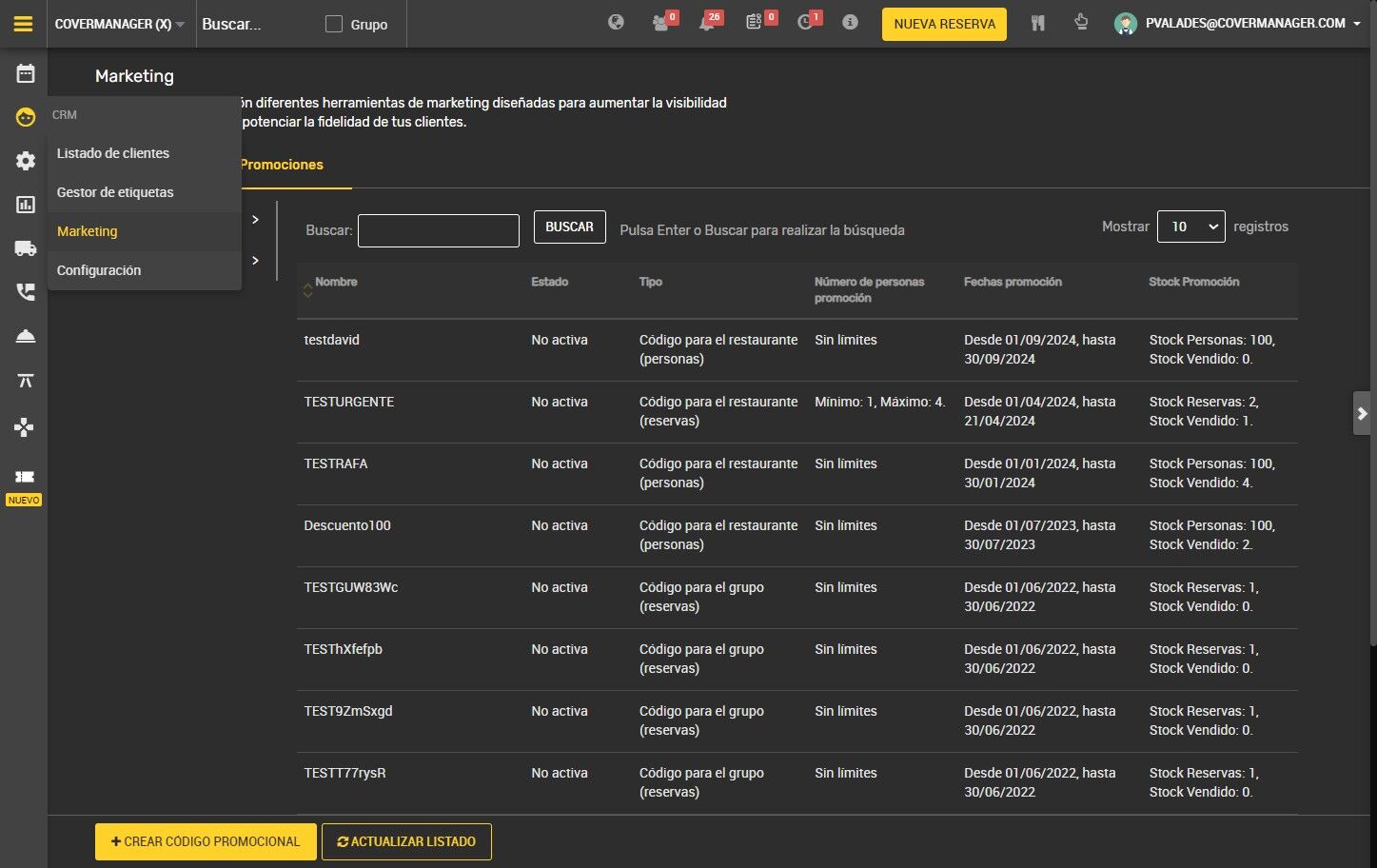Open the hamburger main menu
Viewport: 1377px width, 868px height.
pyautogui.click(x=24, y=24)
